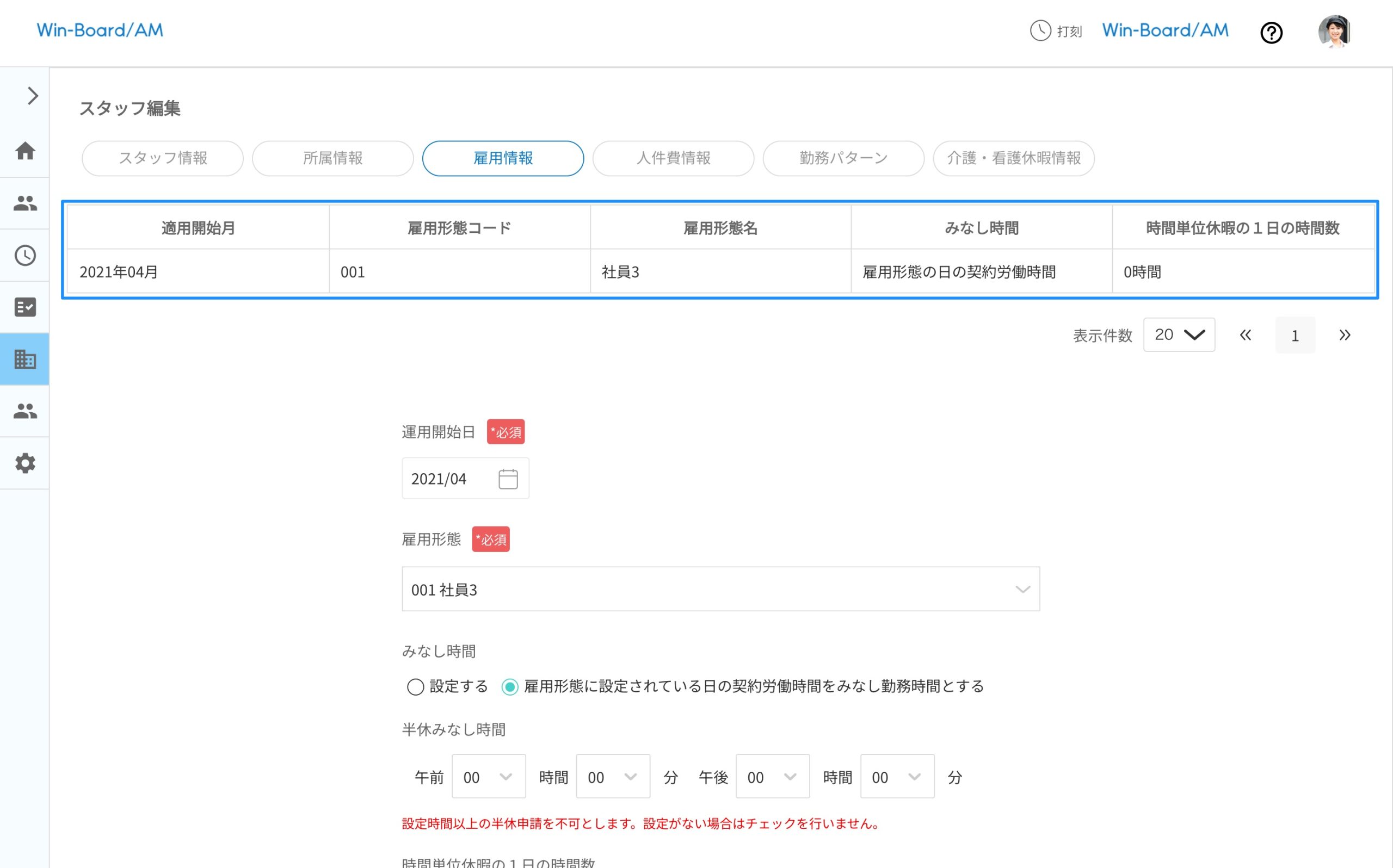Select the building icon in sidebar
The width and height of the screenshot is (1393, 868).
pos(24,359)
